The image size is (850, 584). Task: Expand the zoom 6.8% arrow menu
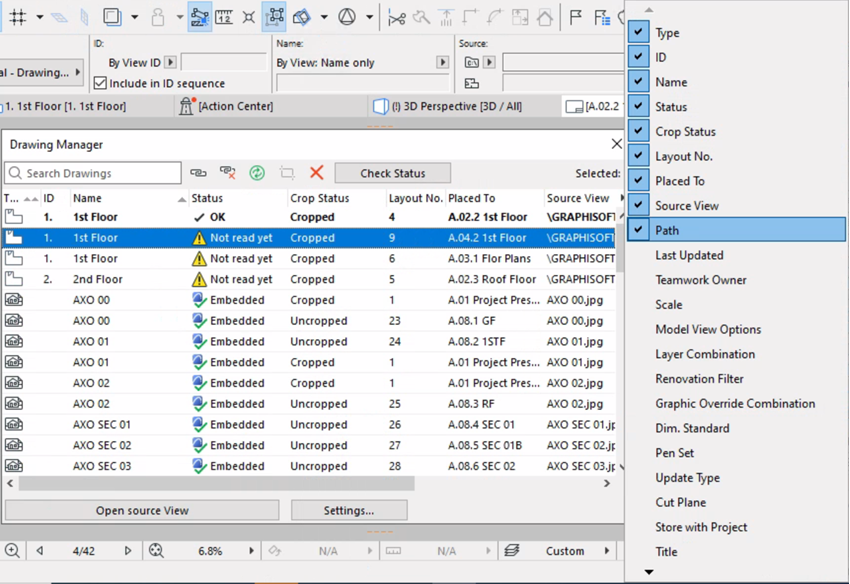252,551
